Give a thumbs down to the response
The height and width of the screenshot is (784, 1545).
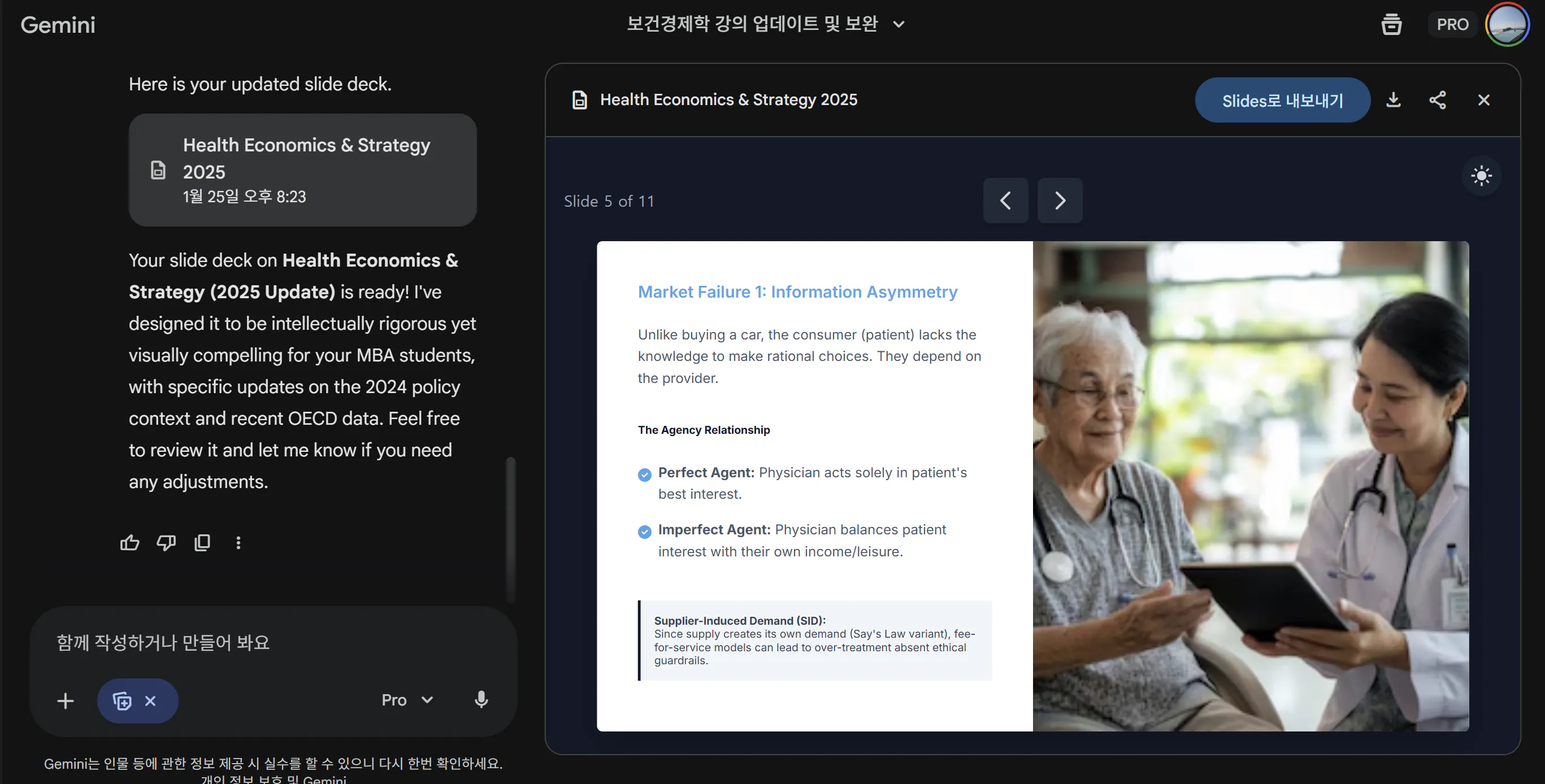[x=166, y=542]
